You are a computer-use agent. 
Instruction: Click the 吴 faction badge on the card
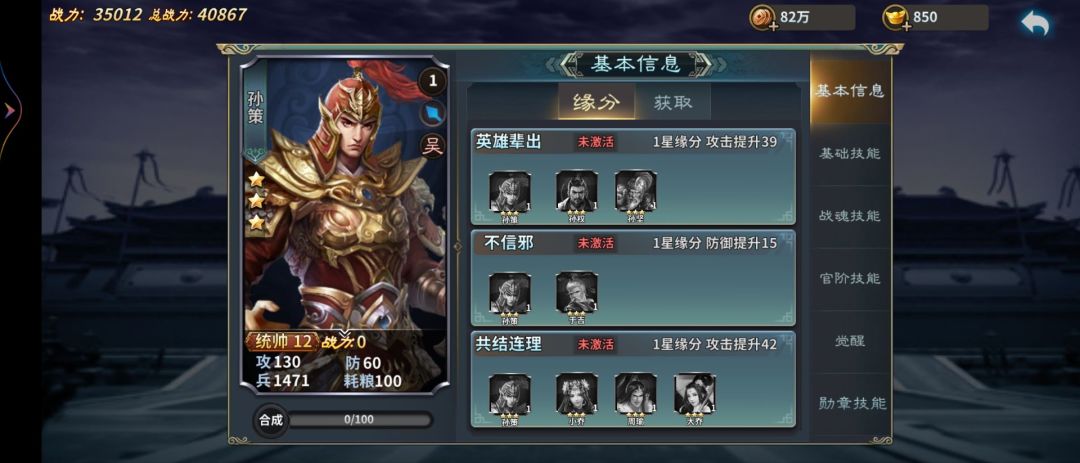[433, 145]
